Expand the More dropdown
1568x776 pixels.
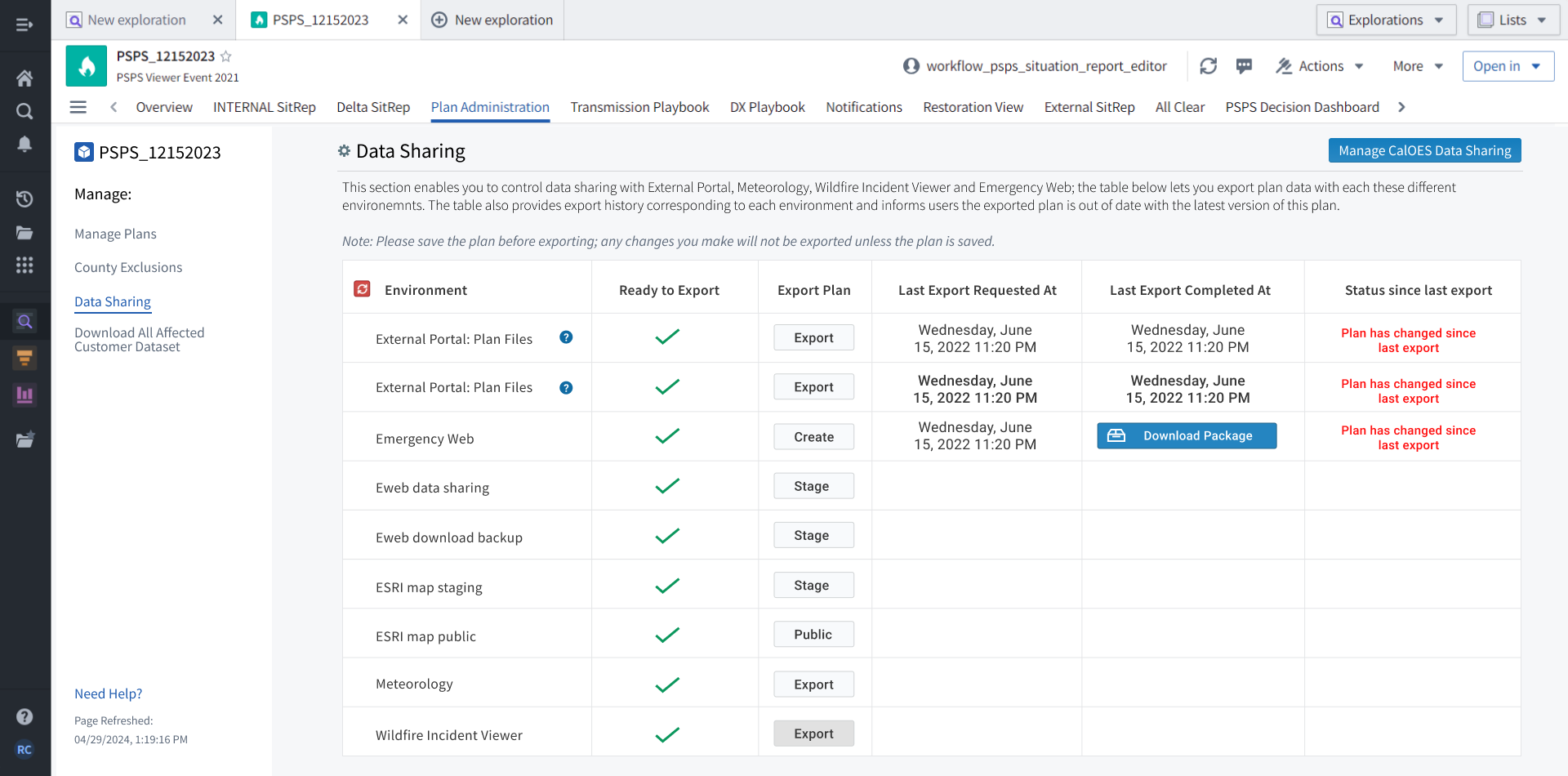coord(1419,66)
